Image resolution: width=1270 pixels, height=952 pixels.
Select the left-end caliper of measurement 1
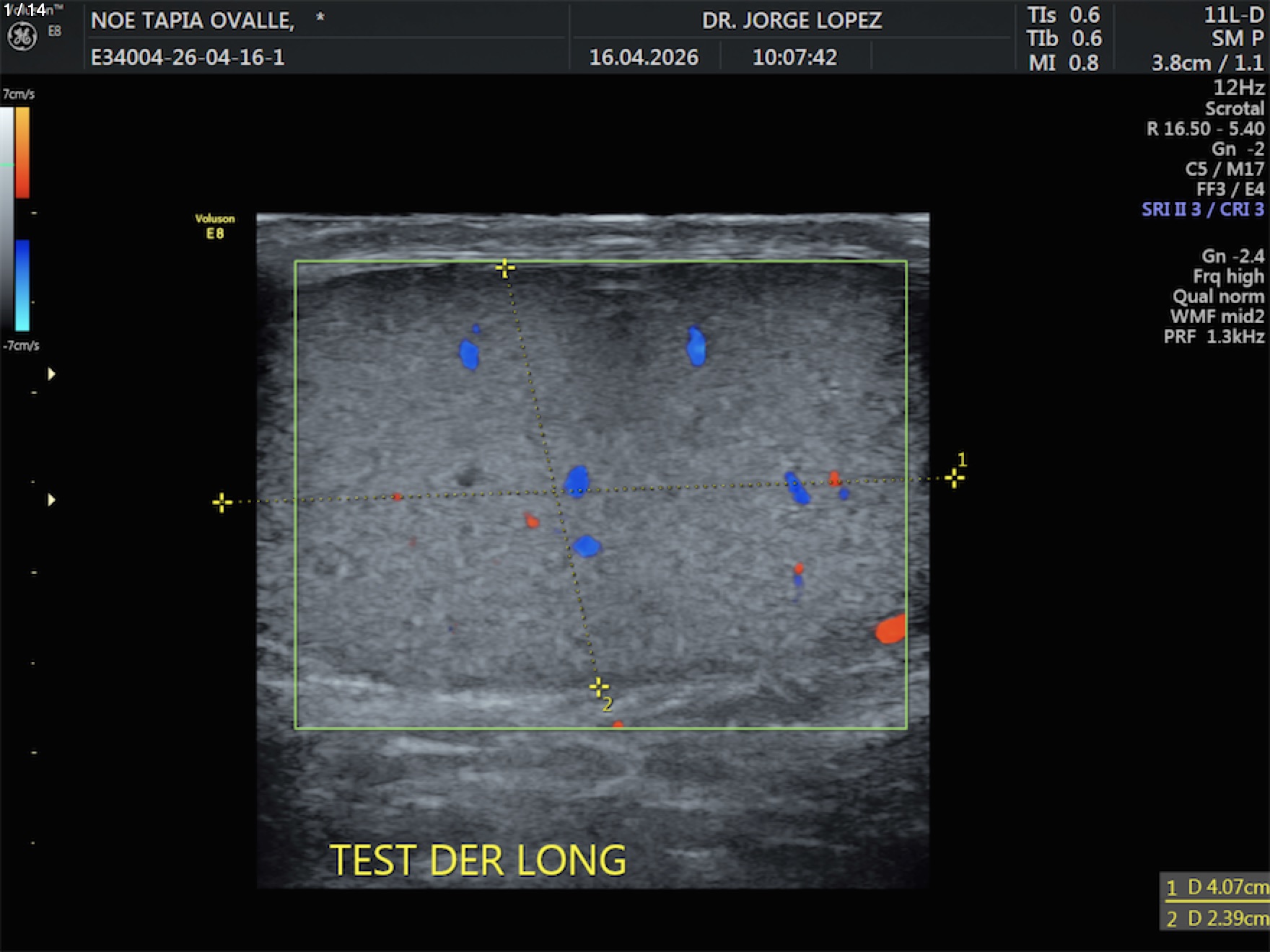(222, 503)
